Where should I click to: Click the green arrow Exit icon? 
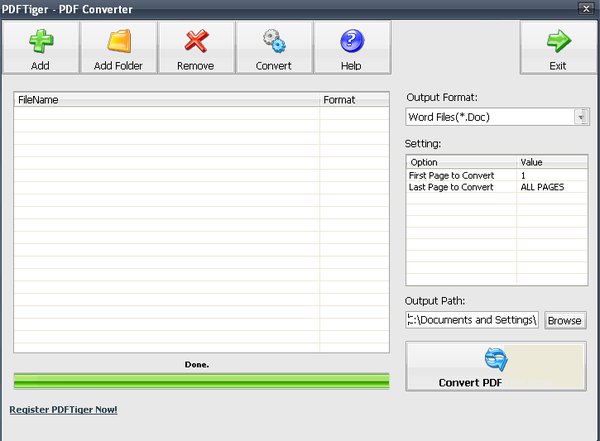click(559, 41)
